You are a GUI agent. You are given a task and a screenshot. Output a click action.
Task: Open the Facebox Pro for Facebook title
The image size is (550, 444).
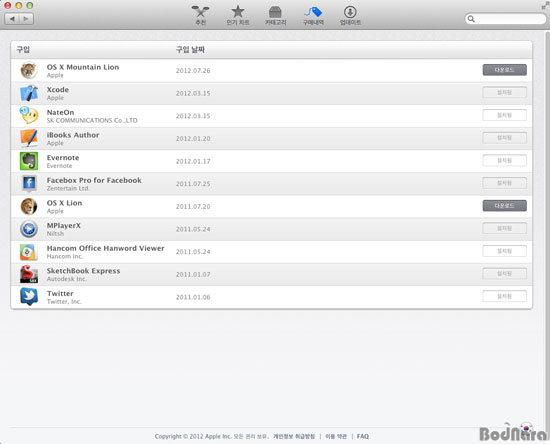pyautogui.click(x=94, y=180)
